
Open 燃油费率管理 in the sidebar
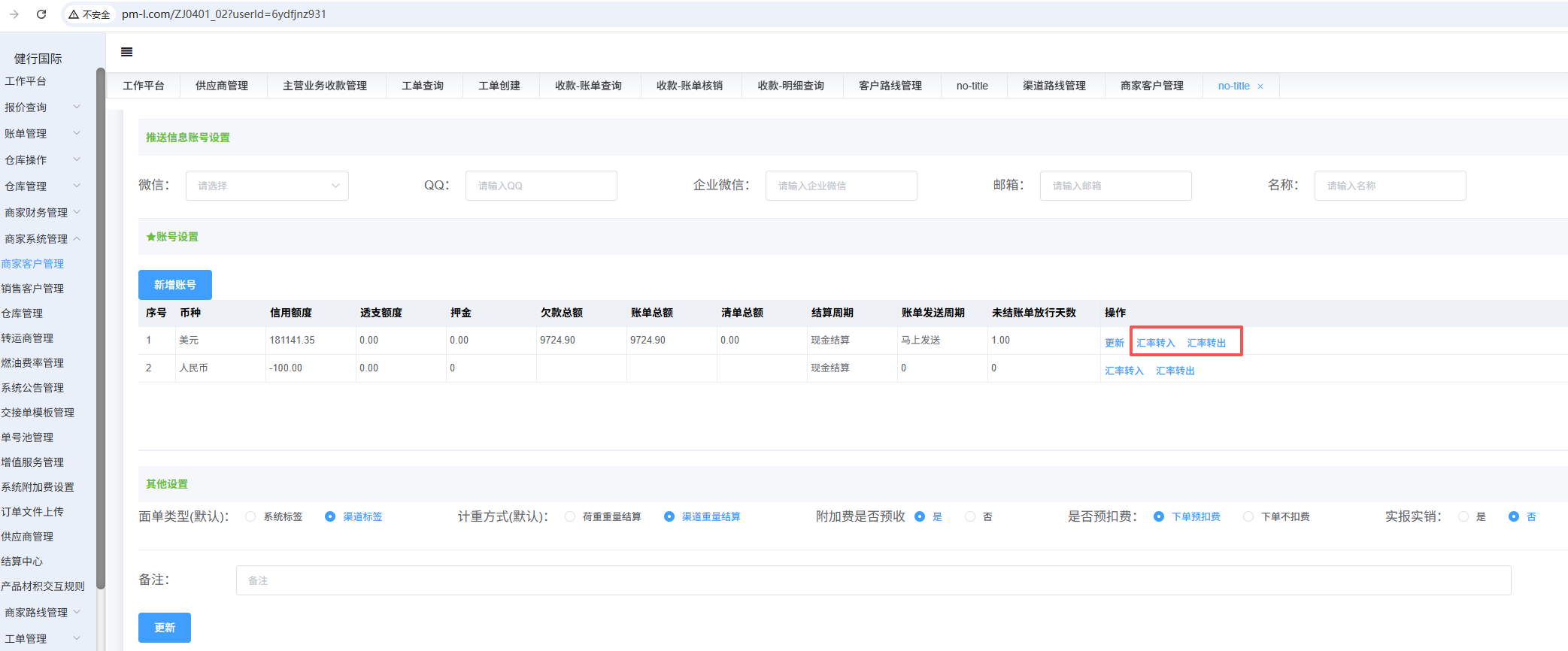point(32,363)
